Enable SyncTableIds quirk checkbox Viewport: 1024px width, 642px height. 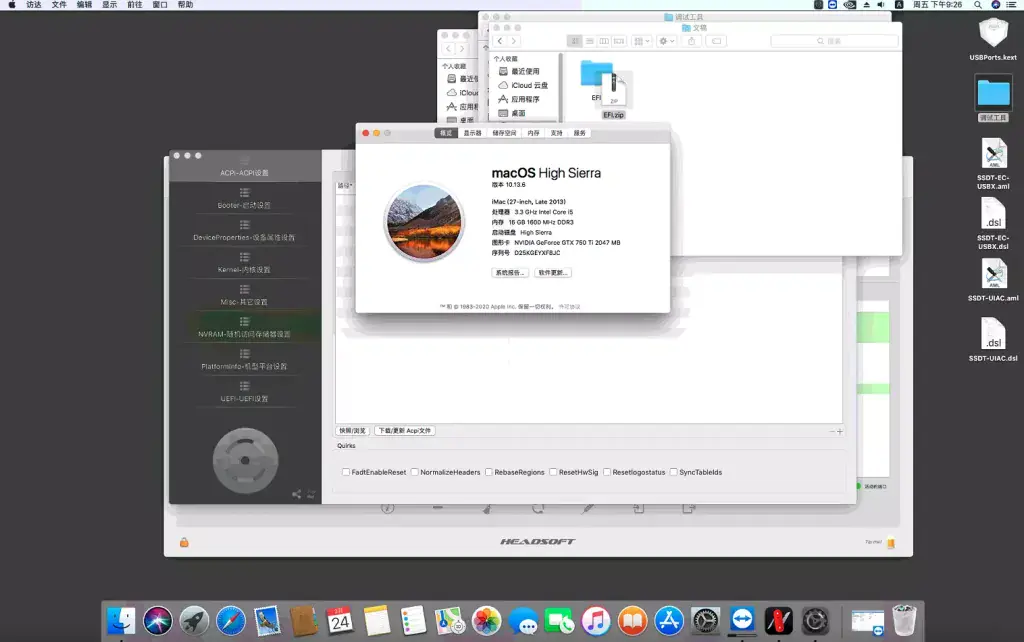tap(673, 472)
